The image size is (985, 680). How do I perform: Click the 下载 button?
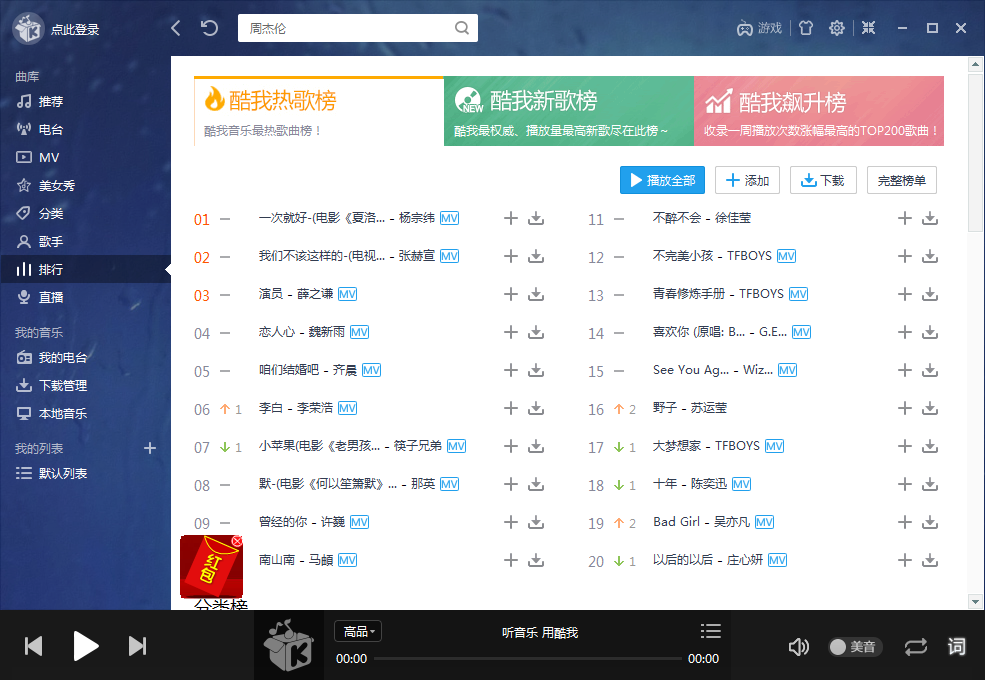(822, 180)
